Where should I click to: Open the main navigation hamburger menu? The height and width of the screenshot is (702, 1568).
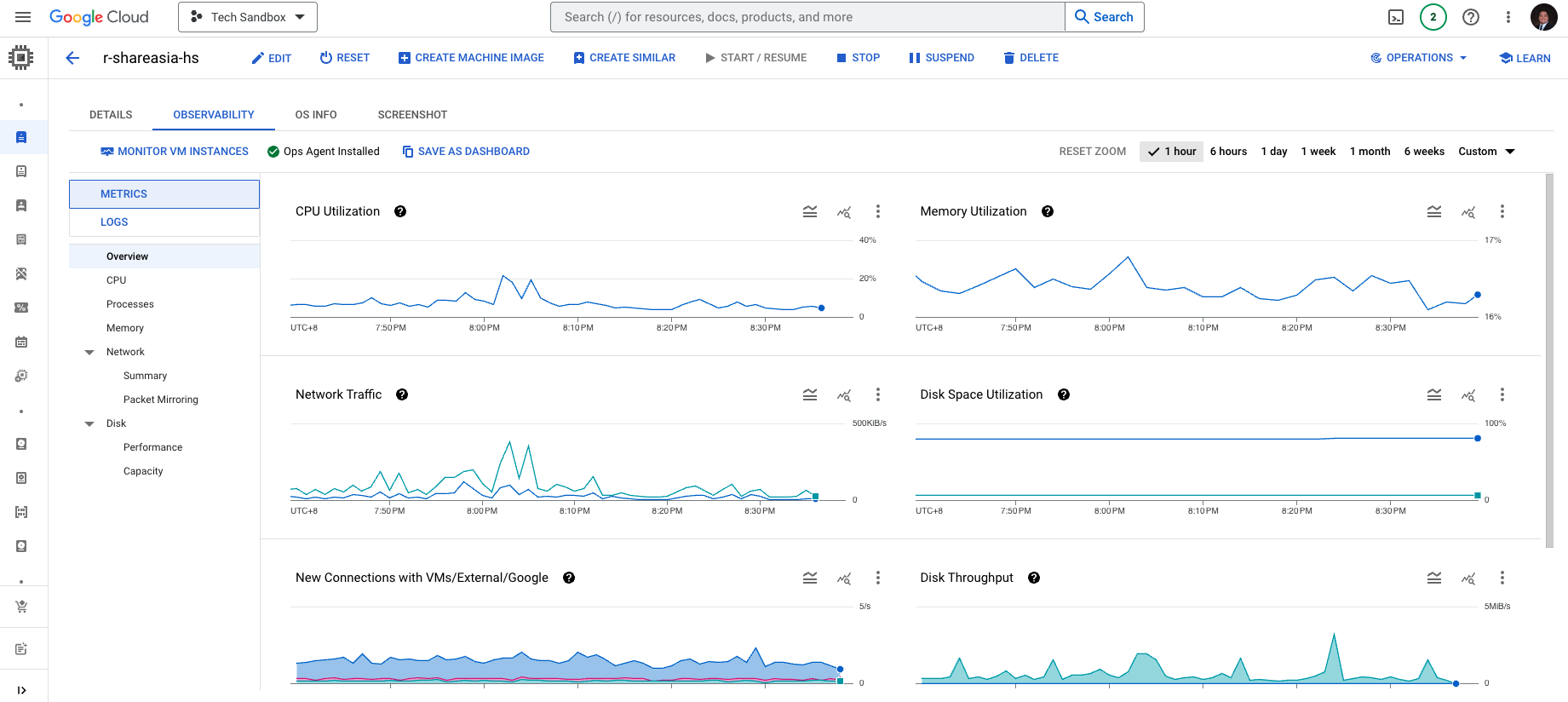pyautogui.click(x=23, y=17)
